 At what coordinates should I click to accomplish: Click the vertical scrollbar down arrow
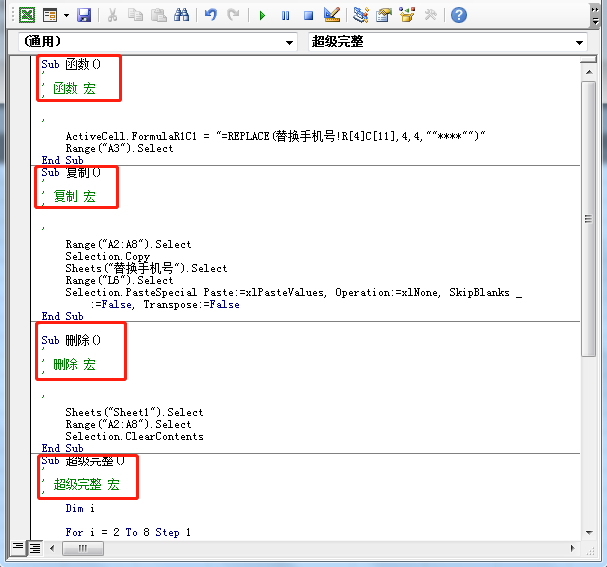(588, 533)
